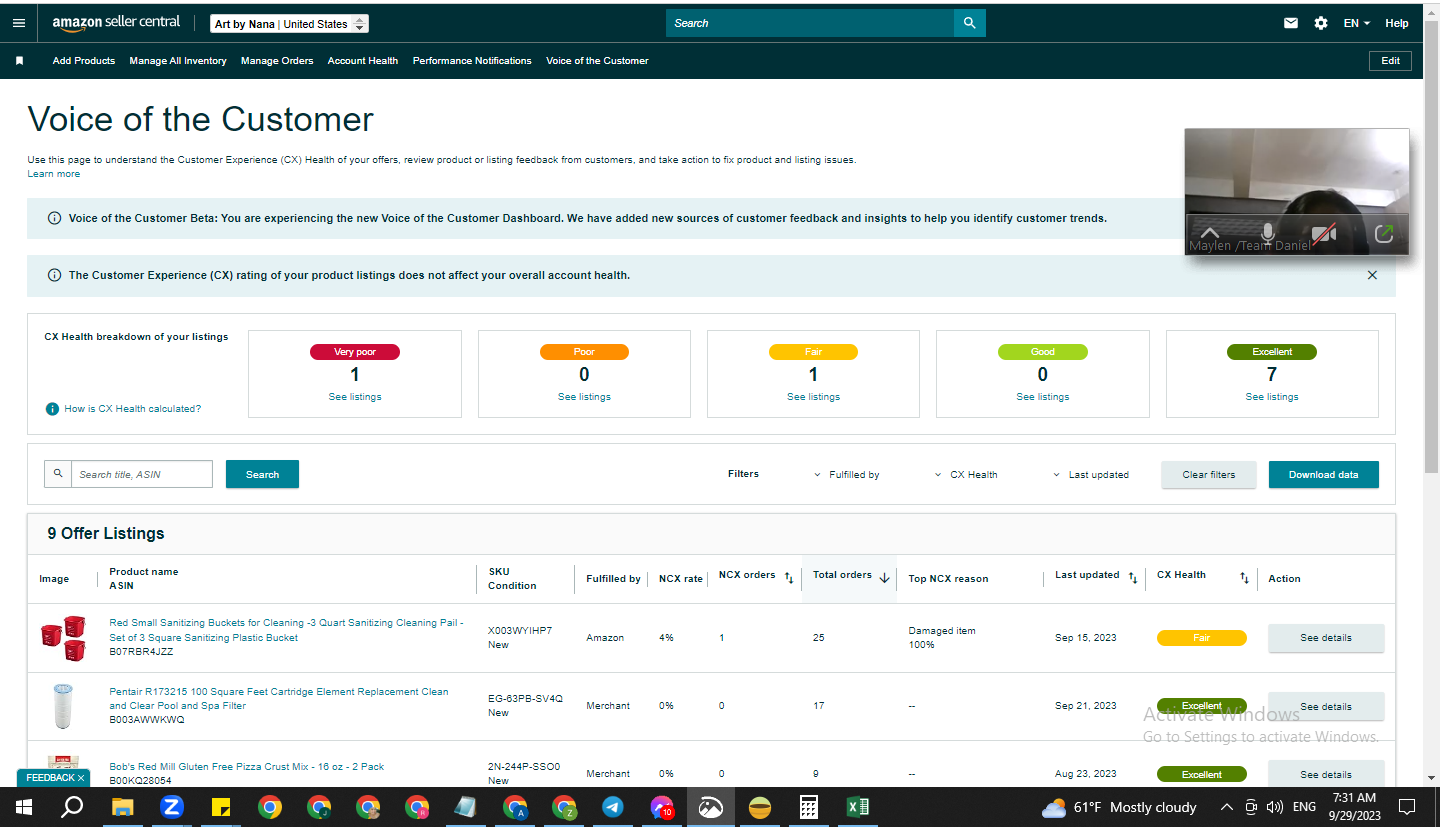
Task: Sort listings by Last updated column
Action: 1133,577
